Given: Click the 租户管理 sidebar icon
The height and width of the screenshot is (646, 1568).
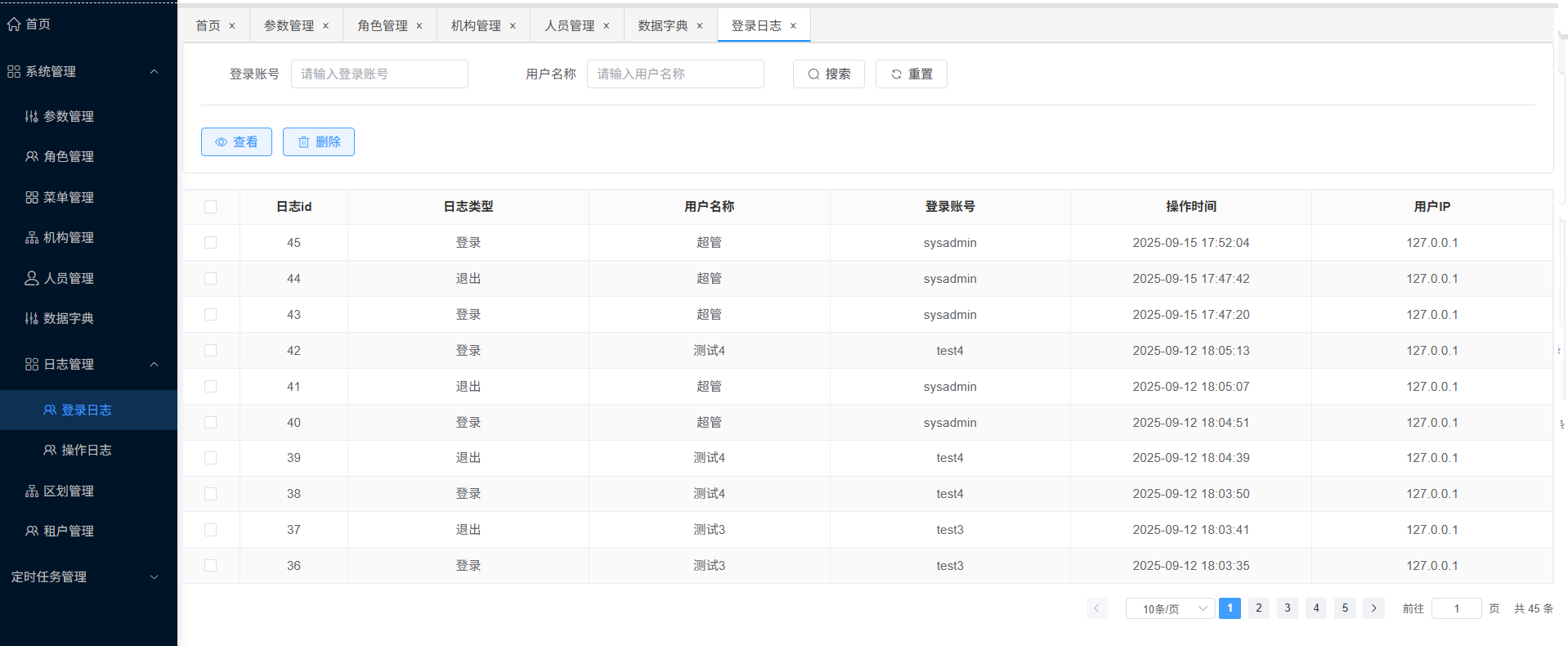Looking at the screenshot, I should pyautogui.click(x=32, y=532).
